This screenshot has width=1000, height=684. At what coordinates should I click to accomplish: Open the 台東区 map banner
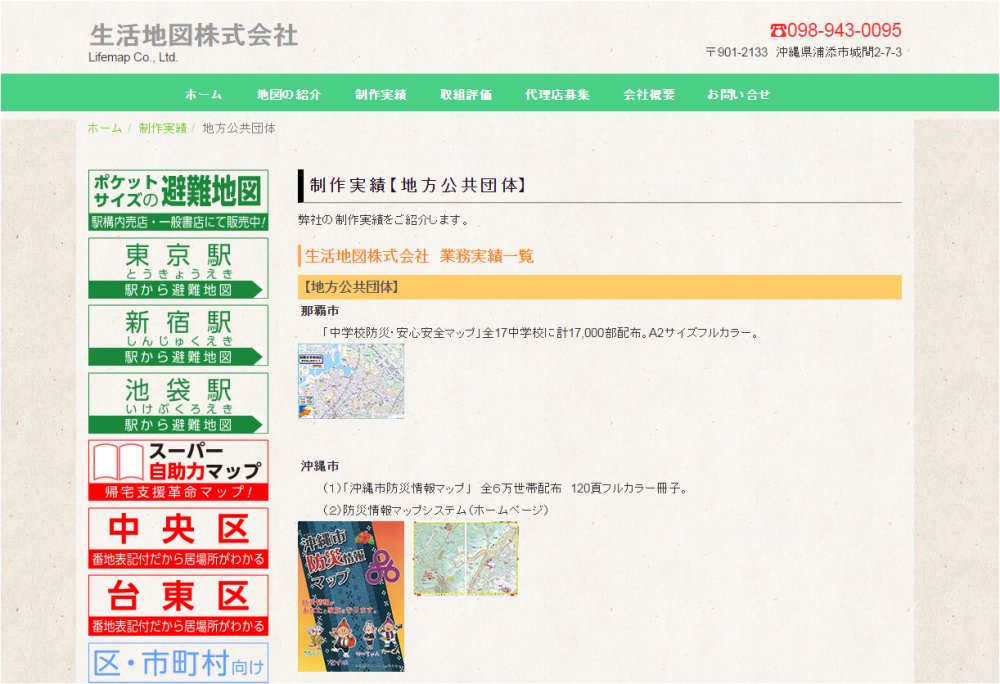[x=178, y=605]
